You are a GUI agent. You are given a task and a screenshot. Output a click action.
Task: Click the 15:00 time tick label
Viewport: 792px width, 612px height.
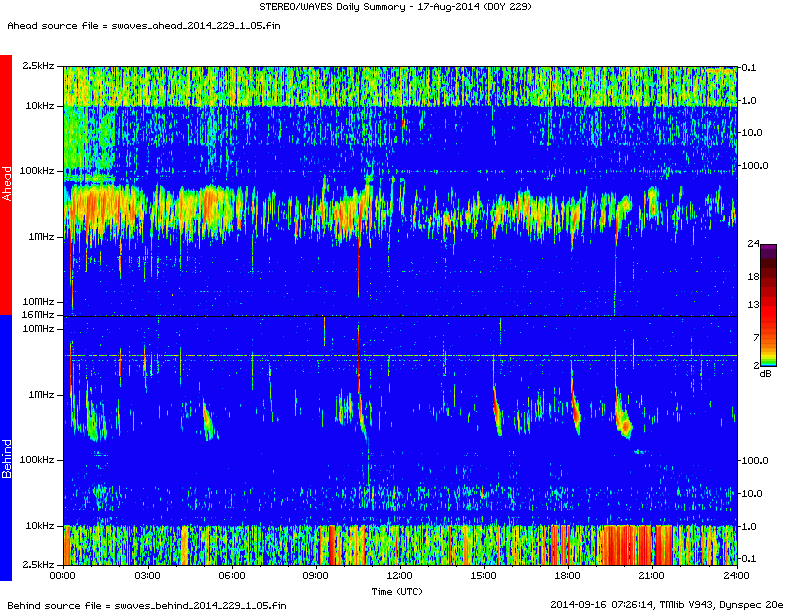[x=483, y=575]
